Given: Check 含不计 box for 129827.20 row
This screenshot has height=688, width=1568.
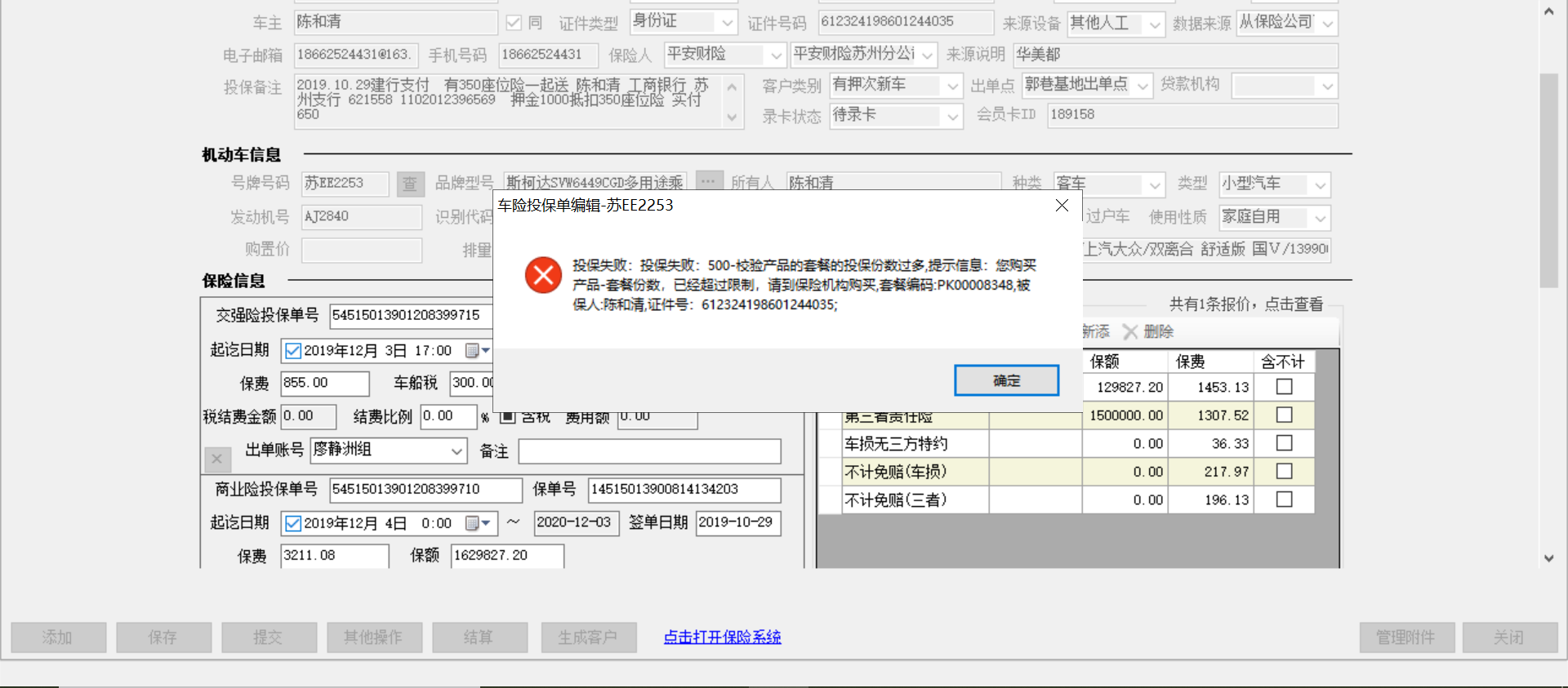Looking at the screenshot, I should click(1284, 387).
